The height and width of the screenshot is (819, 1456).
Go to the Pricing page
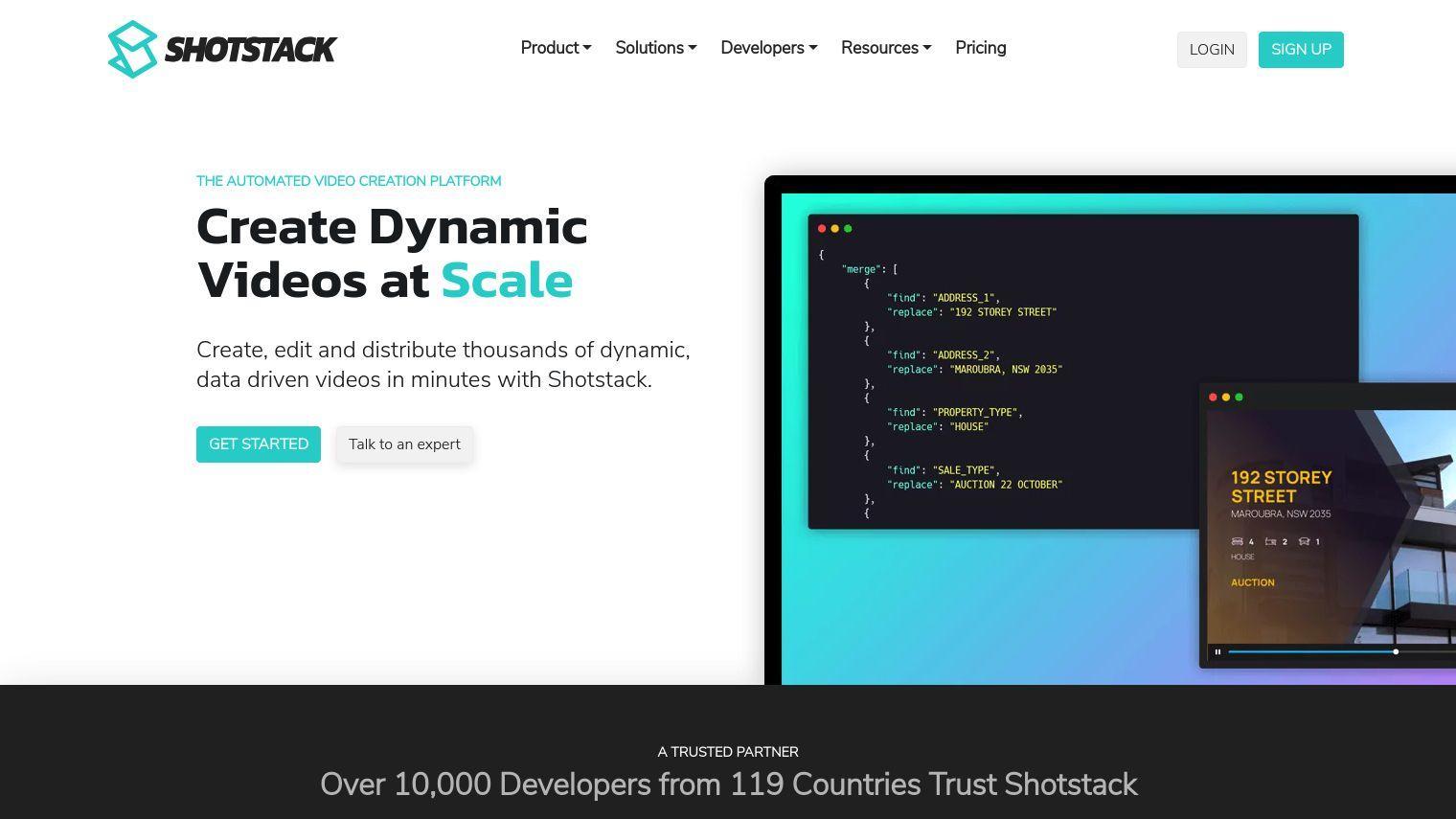point(980,48)
